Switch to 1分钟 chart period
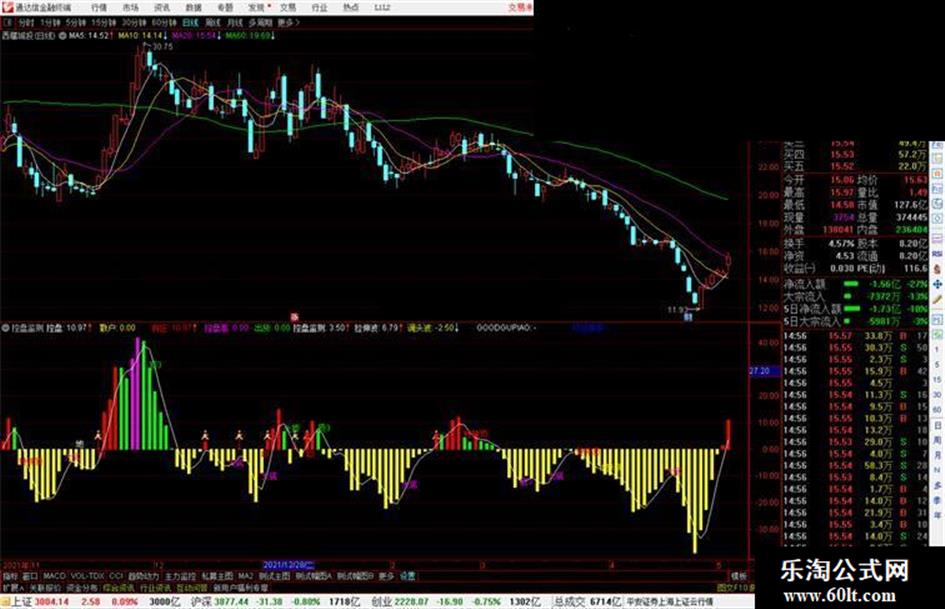Screen dimensions: 945x609 point(50,23)
